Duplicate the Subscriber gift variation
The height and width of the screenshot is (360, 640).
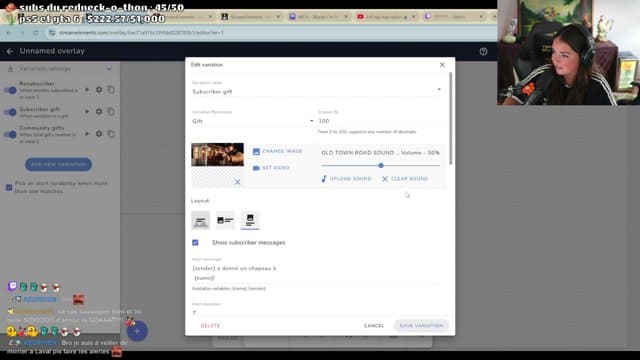pyautogui.click(x=111, y=111)
